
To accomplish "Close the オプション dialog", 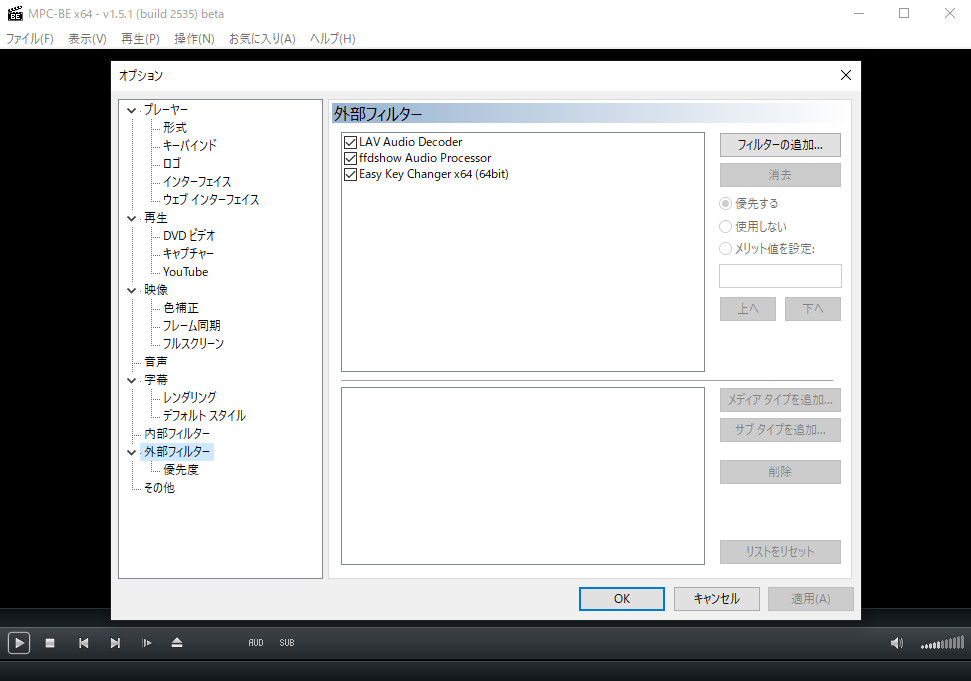I will (x=846, y=75).
